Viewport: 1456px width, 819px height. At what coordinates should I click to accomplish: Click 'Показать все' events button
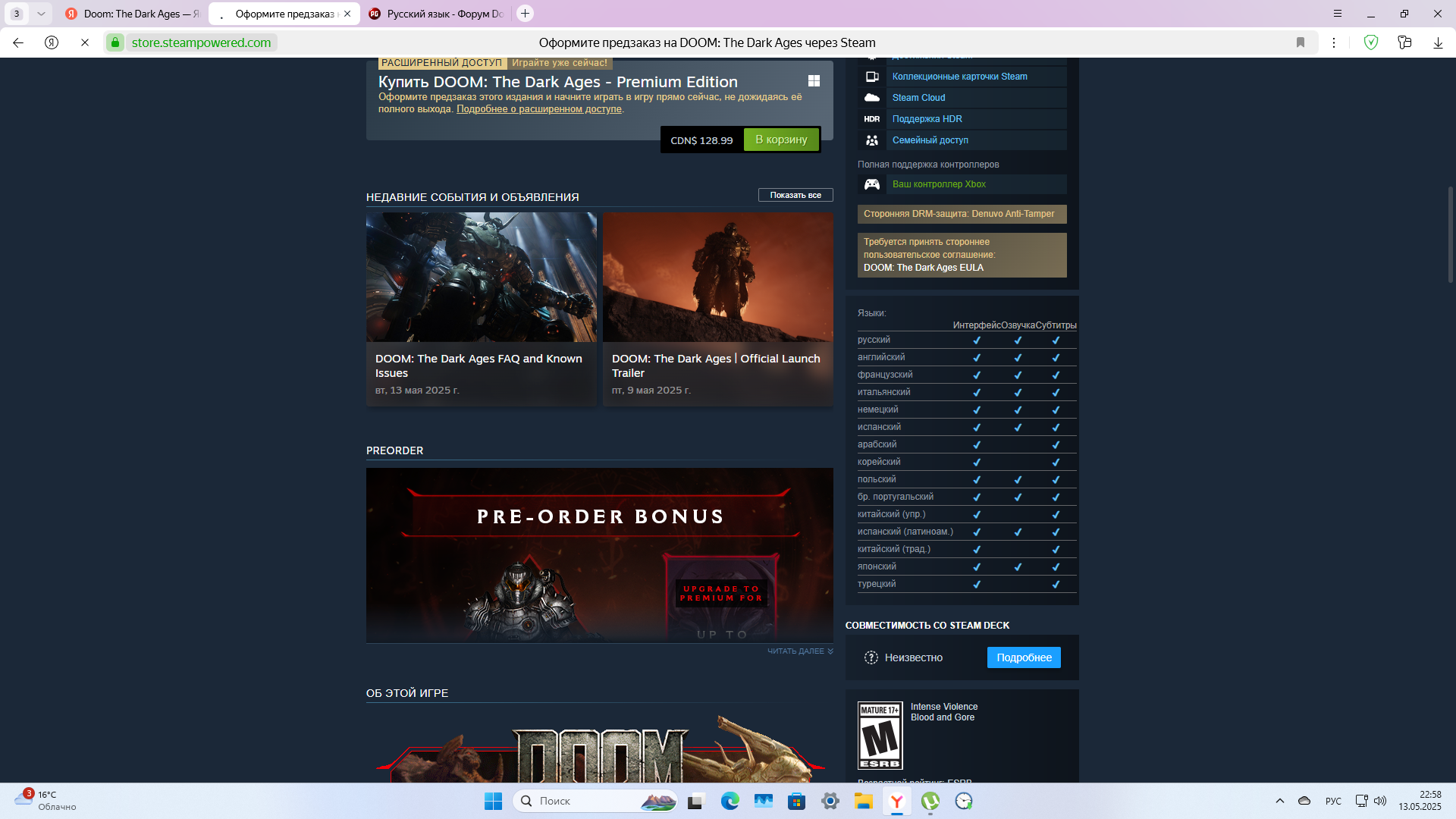[x=795, y=195]
